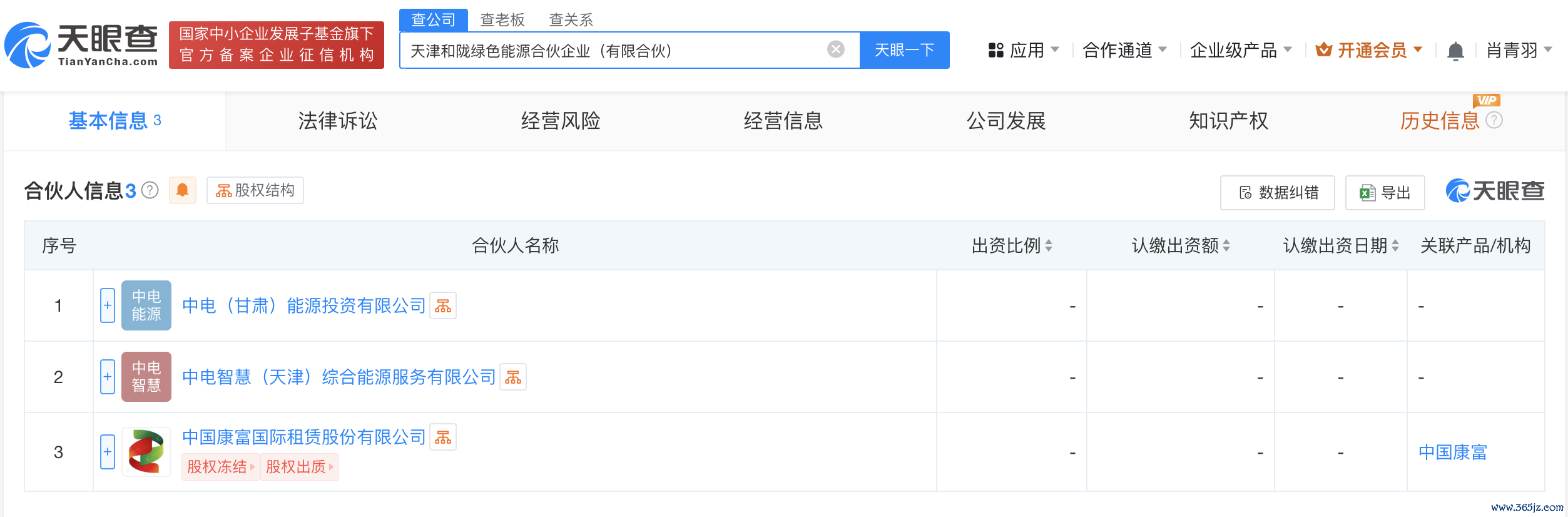The height and width of the screenshot is (517, 1568).
Task: Click the red 国家中小企业发展子基金旗下 banner
Action: pos(277,45)
